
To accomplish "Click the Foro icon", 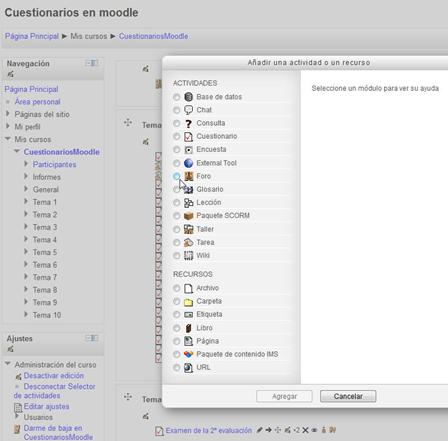I will coord(189,176).
